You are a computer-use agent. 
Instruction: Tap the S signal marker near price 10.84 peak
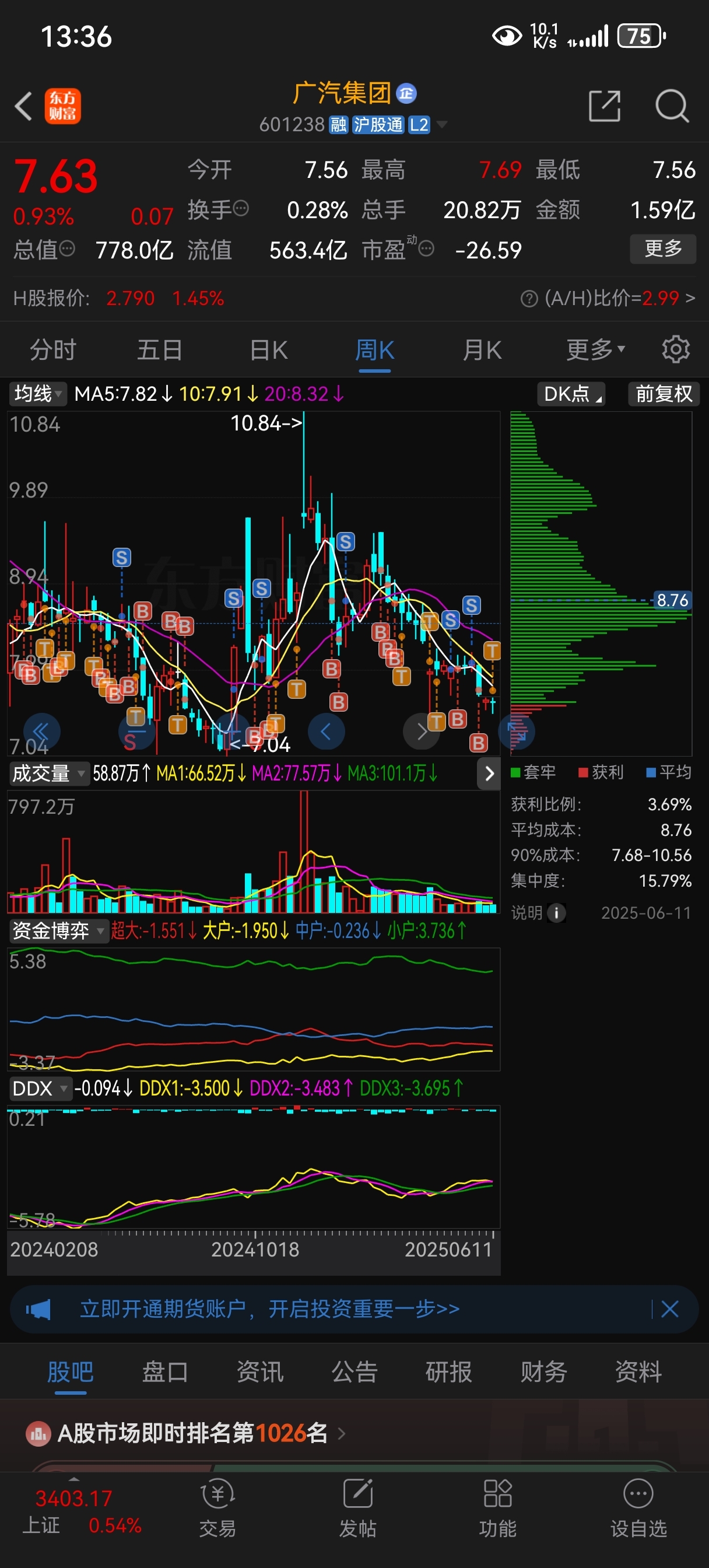point(346,542)
